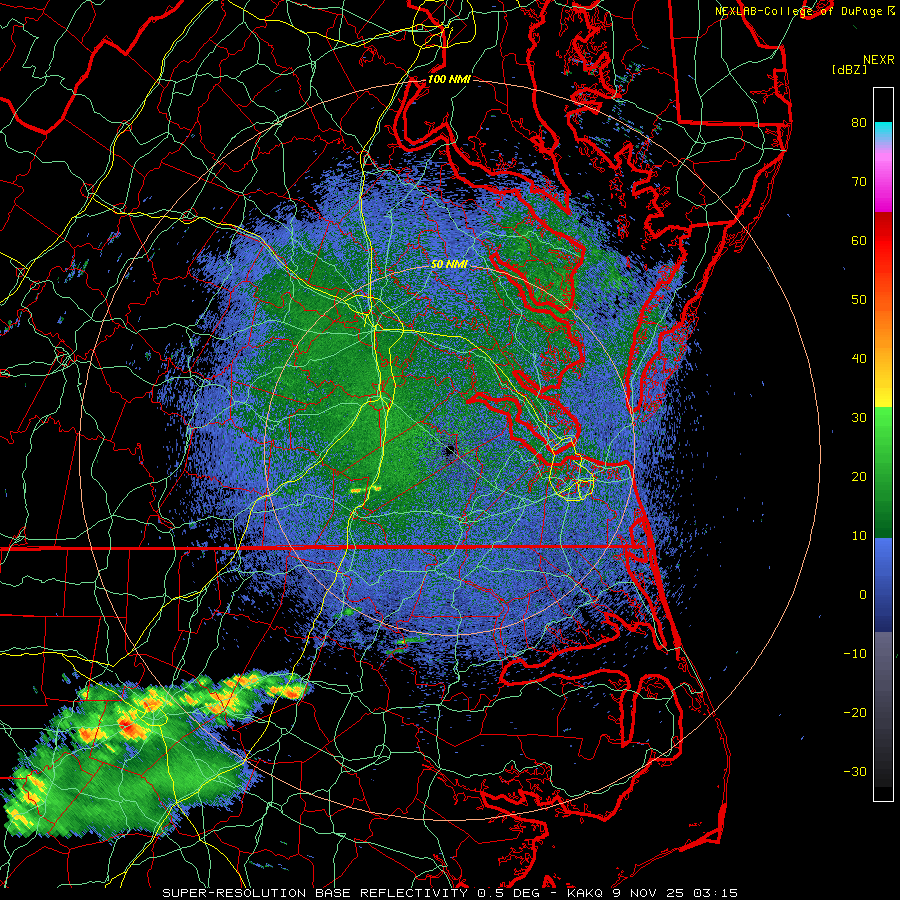900x900 pixels.
Task: Click the small orange echoes southwest of the radar
Action: tap(366, 490)
